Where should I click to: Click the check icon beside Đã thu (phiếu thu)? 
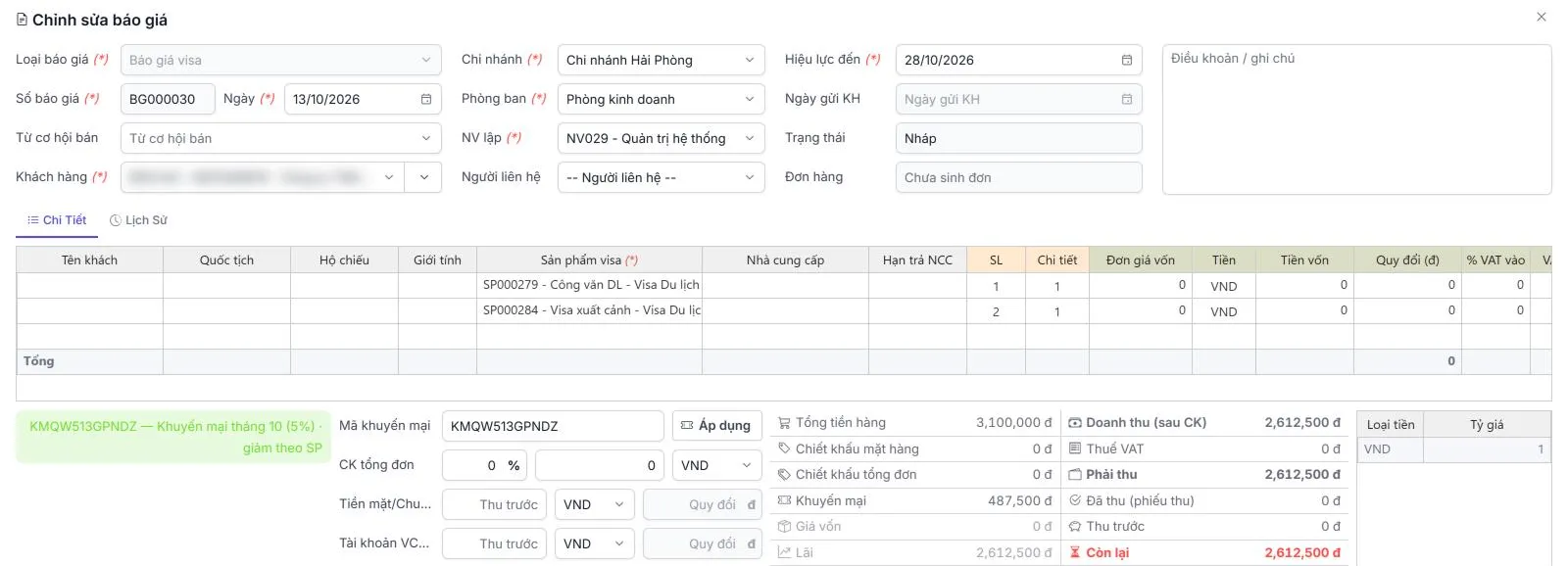[1075, 500]
